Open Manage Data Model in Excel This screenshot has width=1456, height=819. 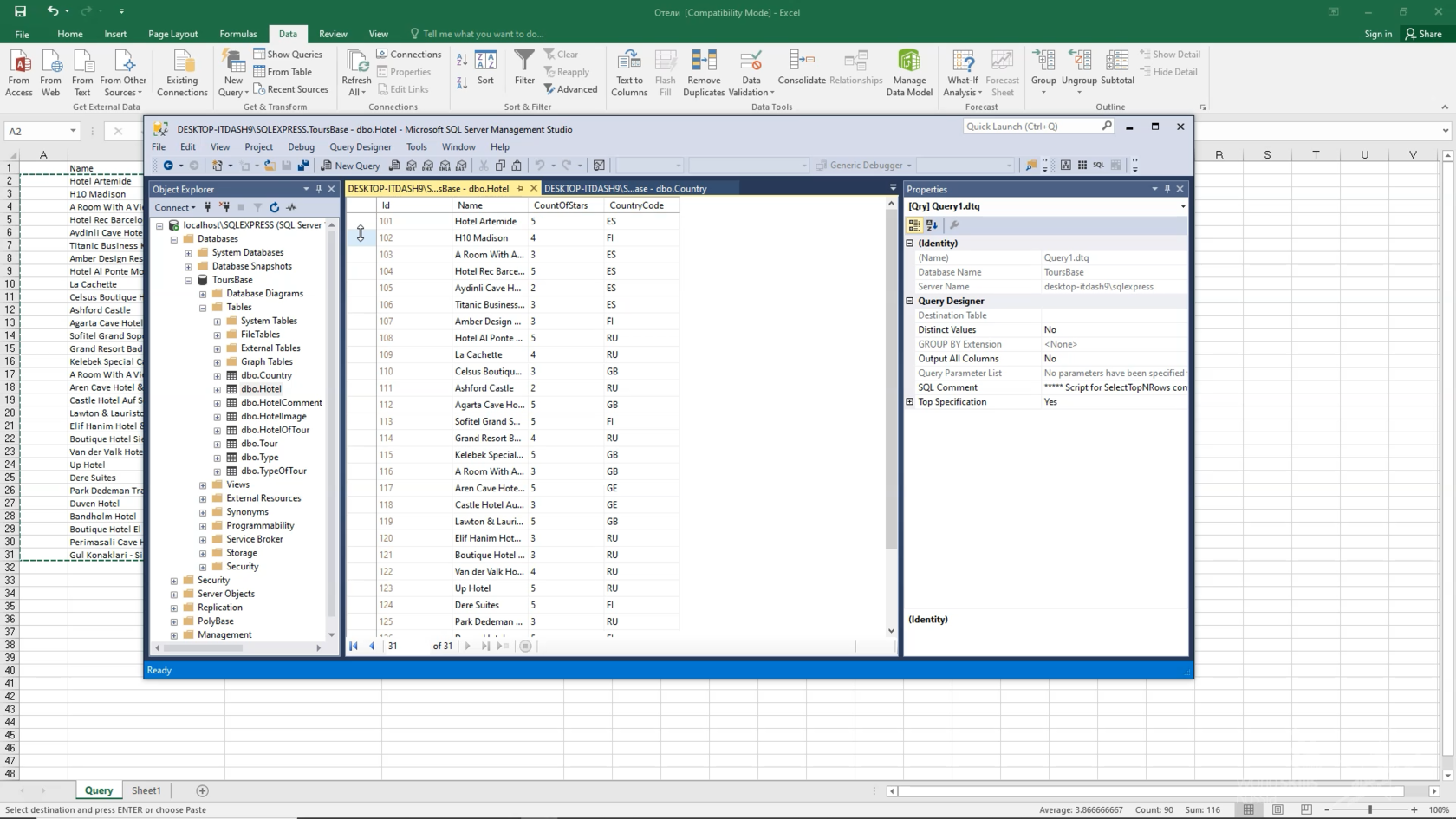[909, 73]
